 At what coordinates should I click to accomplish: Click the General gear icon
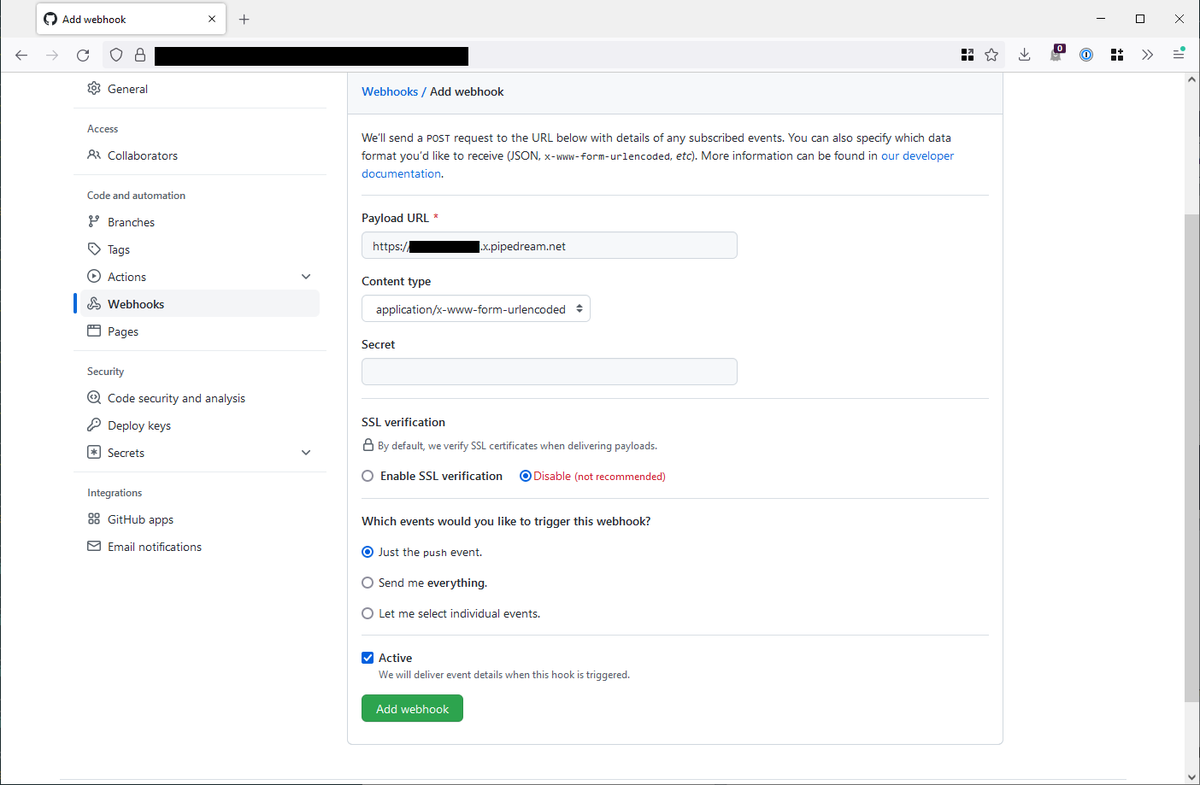(94, 89)
